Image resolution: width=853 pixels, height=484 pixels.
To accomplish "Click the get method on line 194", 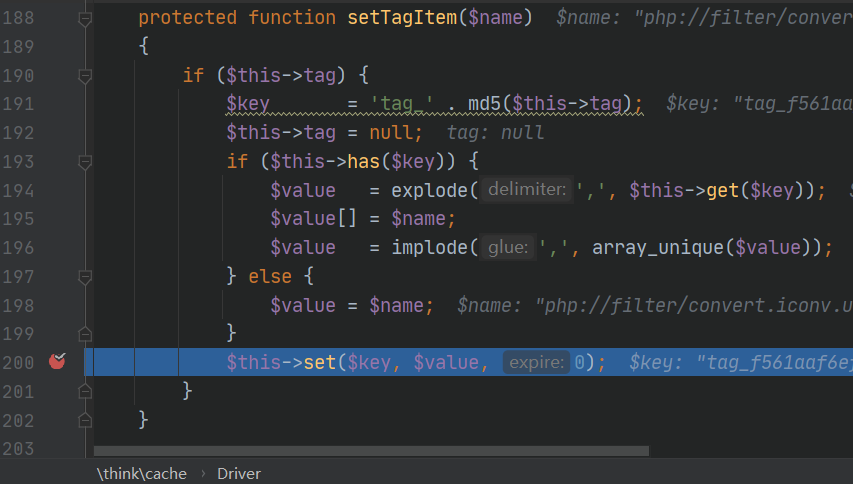I will click(x=722, y=190).
